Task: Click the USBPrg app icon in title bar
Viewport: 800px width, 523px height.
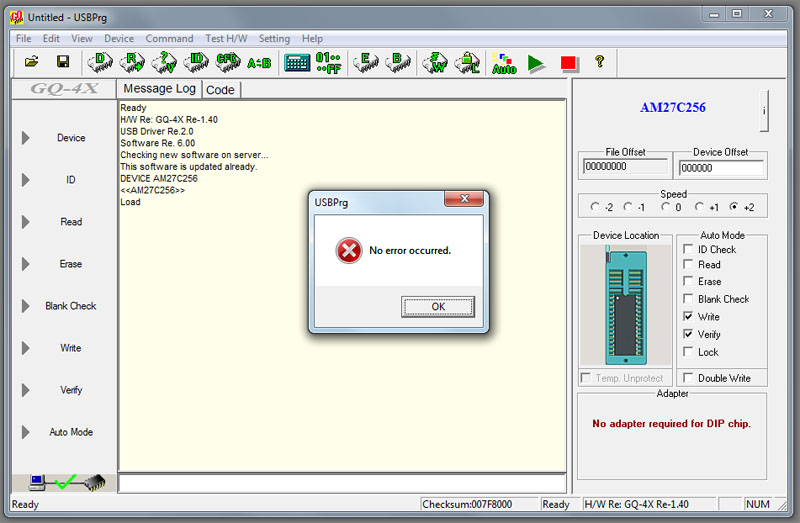Action: (x=17, y=17)
